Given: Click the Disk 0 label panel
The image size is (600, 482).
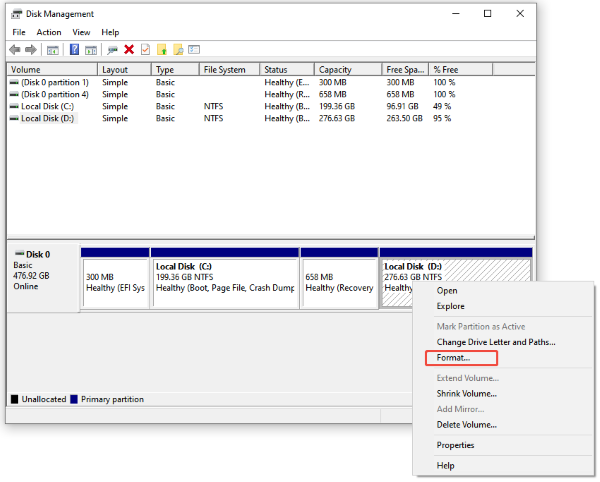Looking at the screenshot, I should tap(43, 278).
